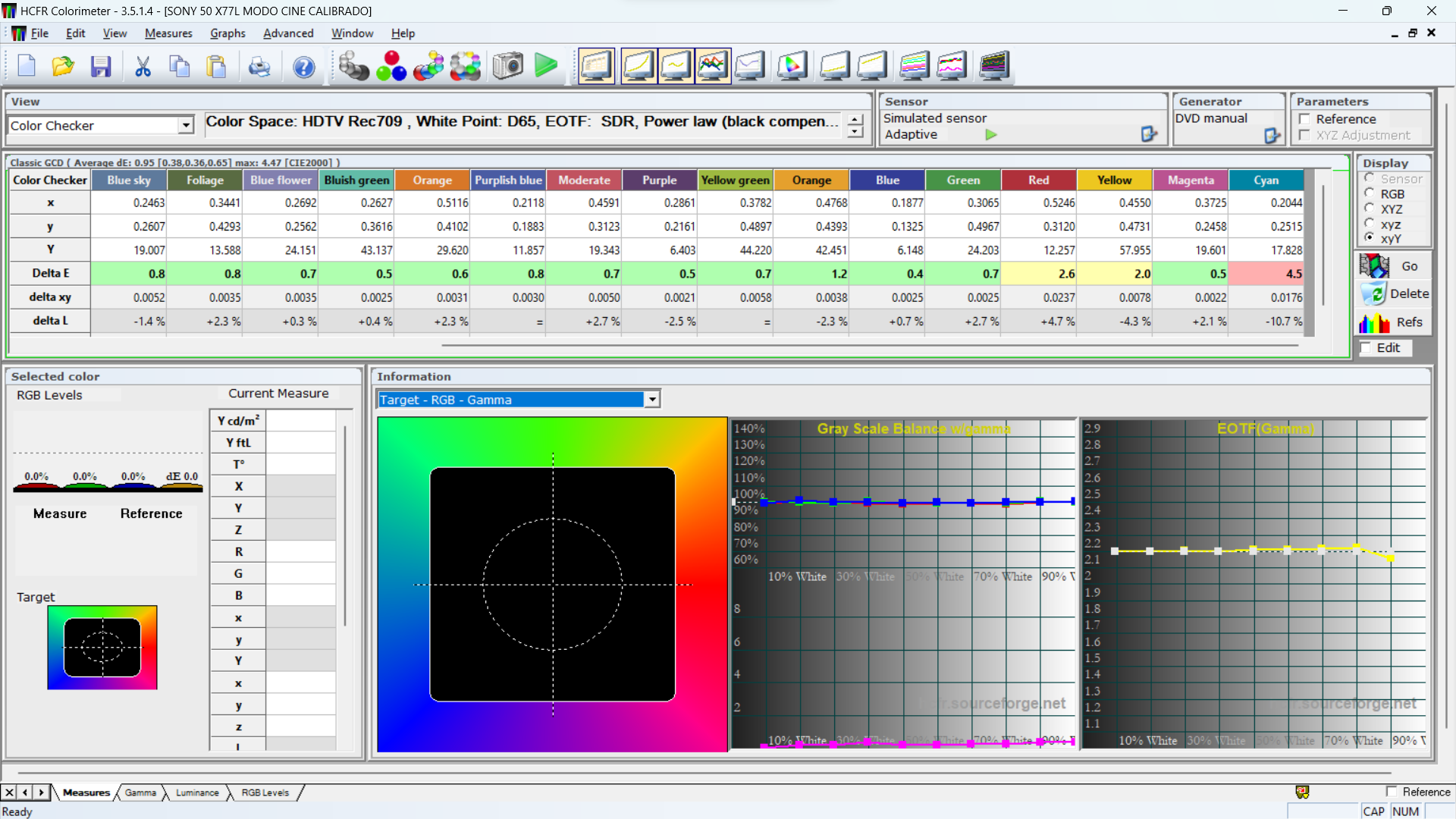Viewport: 1456px width, 819px height.
Task: Start measures with the green play icon
Action: click(545, 66)
